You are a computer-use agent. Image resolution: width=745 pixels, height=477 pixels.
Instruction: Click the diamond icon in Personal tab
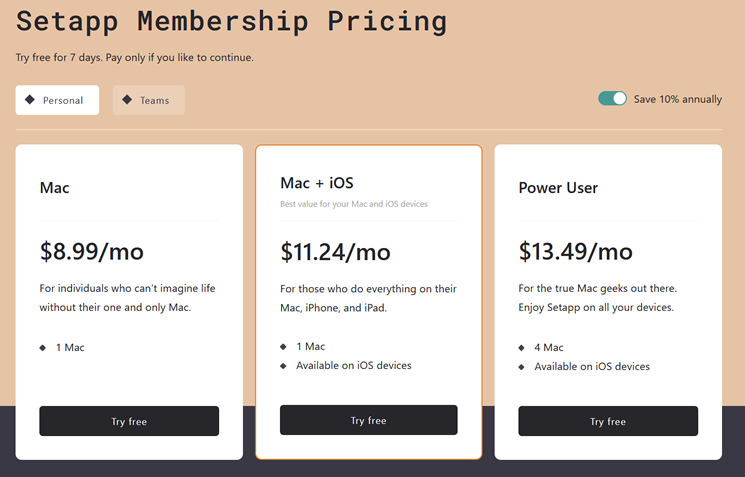click(30, 100)
